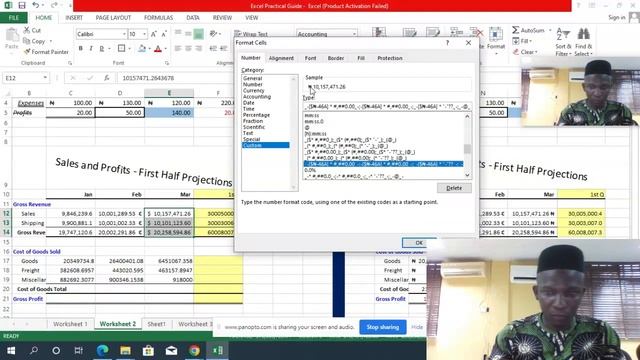Open the AutoSum dropdown arrow
The width and height of the screenshot is (640, 360).
[x=550, y=30]
